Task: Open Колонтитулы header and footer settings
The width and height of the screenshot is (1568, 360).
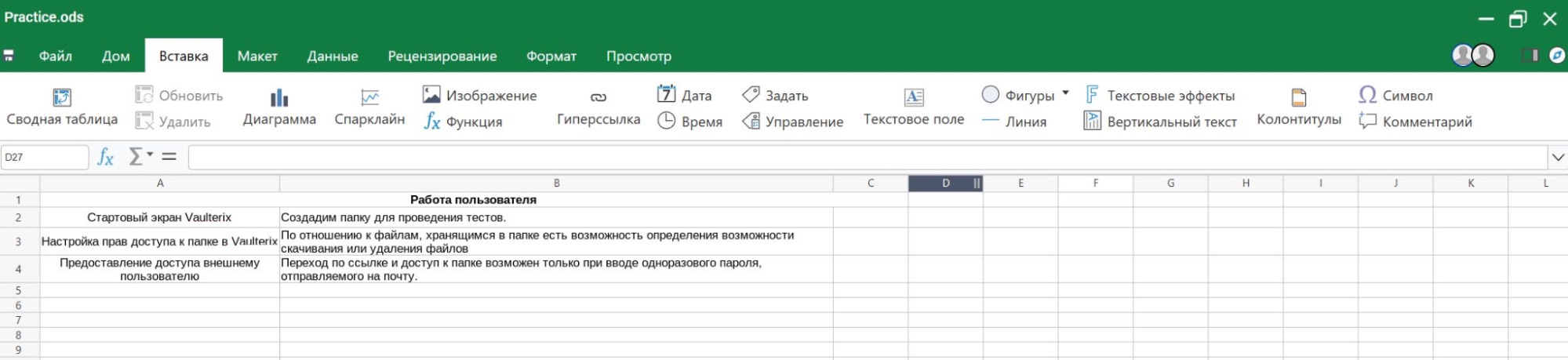Action: pyautogui.click(x=1299, y=107)
